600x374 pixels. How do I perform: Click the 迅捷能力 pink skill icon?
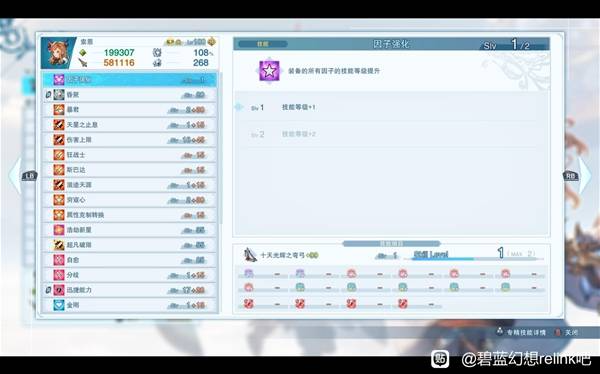pos(59,290)
